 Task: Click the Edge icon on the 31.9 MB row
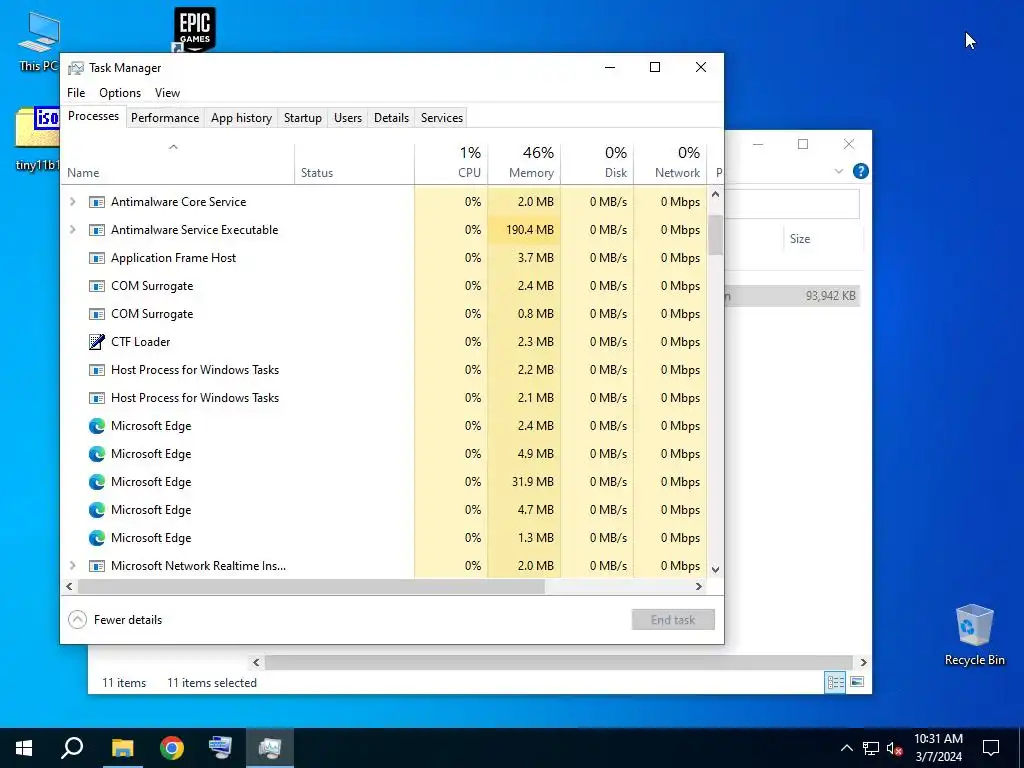point(97,482)
